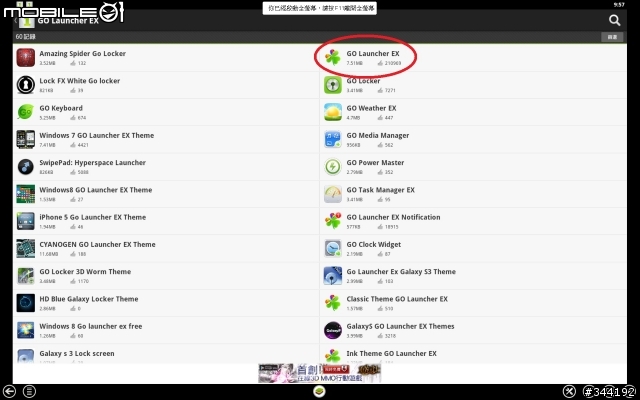Select the GO Task Manager EX title
Screen dimensions: 640x400
(380, 190)
